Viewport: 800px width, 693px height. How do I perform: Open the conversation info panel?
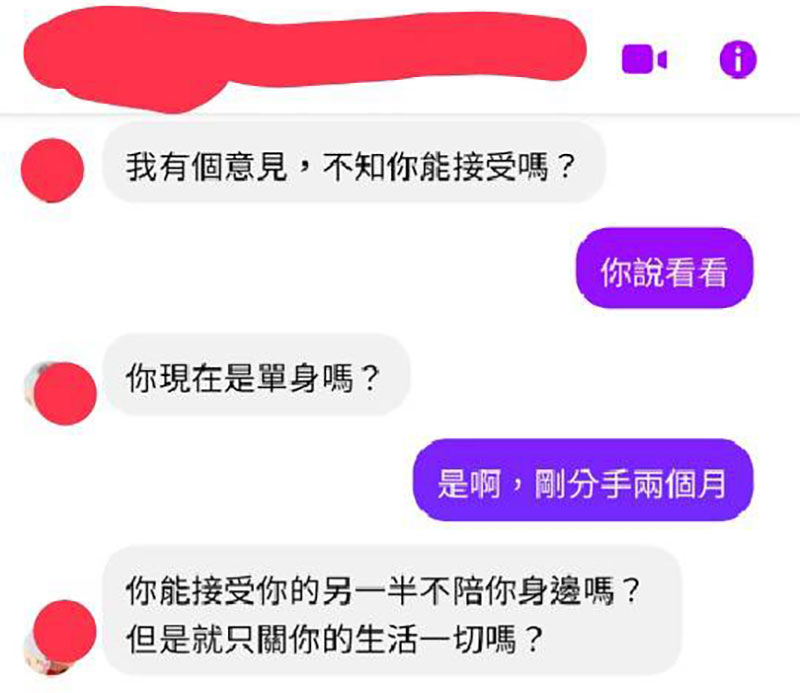click(x=738, y=59)
